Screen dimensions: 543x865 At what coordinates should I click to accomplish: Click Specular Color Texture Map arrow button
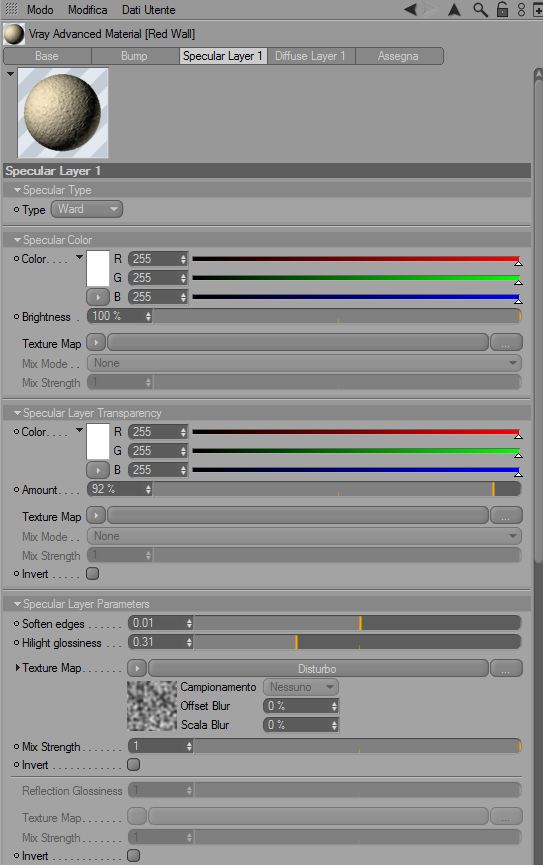96,343
